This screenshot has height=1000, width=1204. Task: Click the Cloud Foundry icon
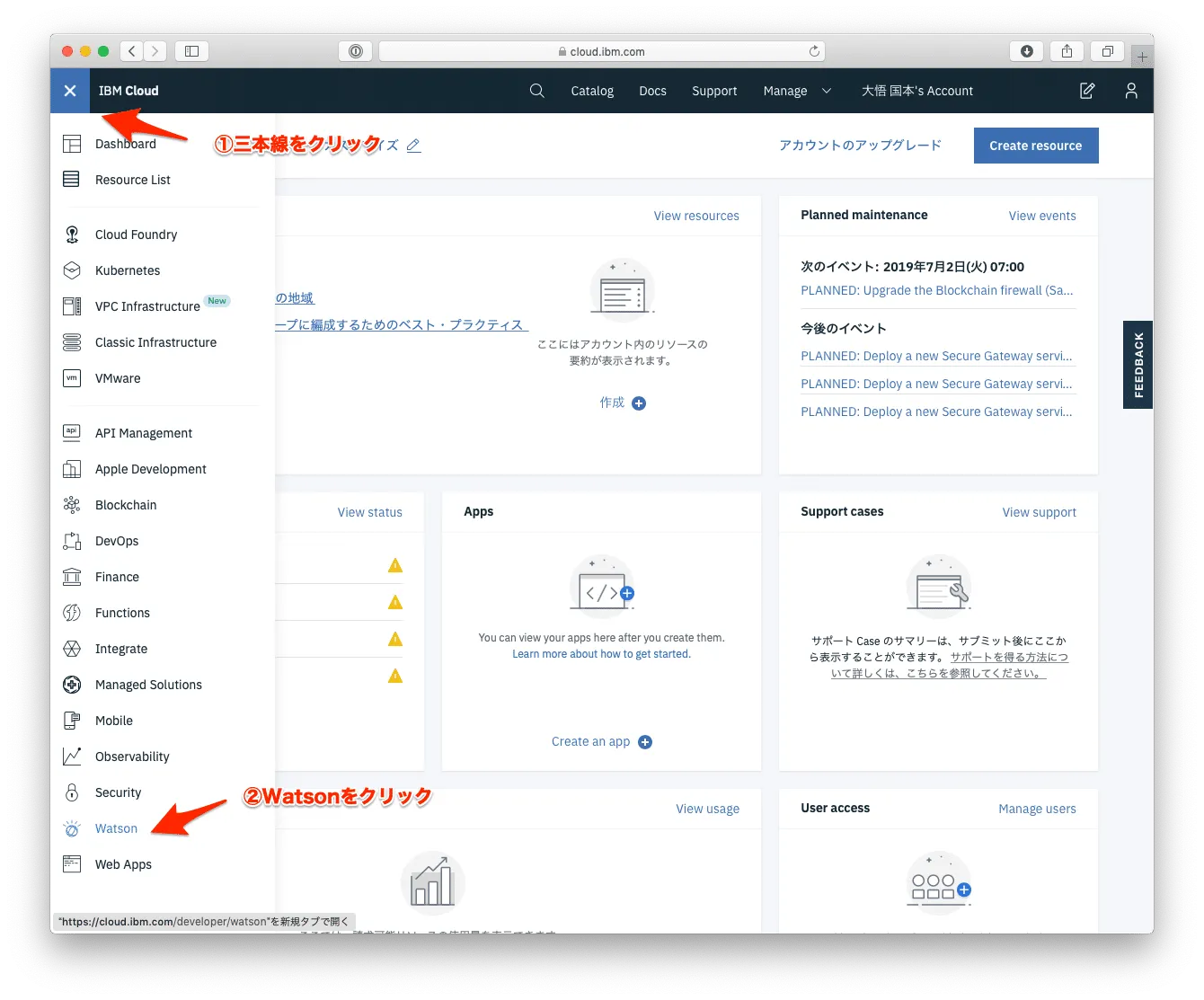72,235
